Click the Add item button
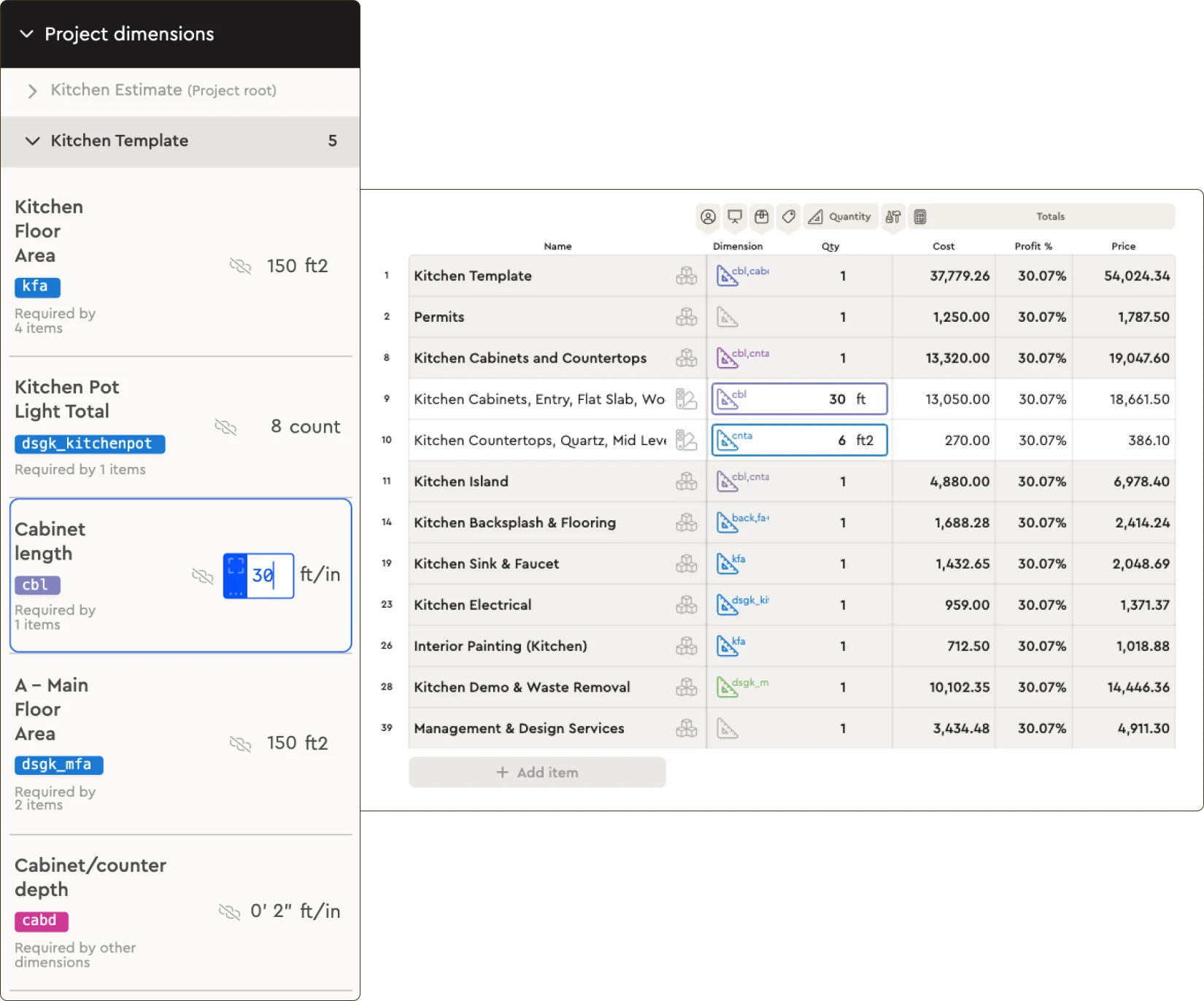This screenshot has width=1204, height=1001. (x=537, y=772)
